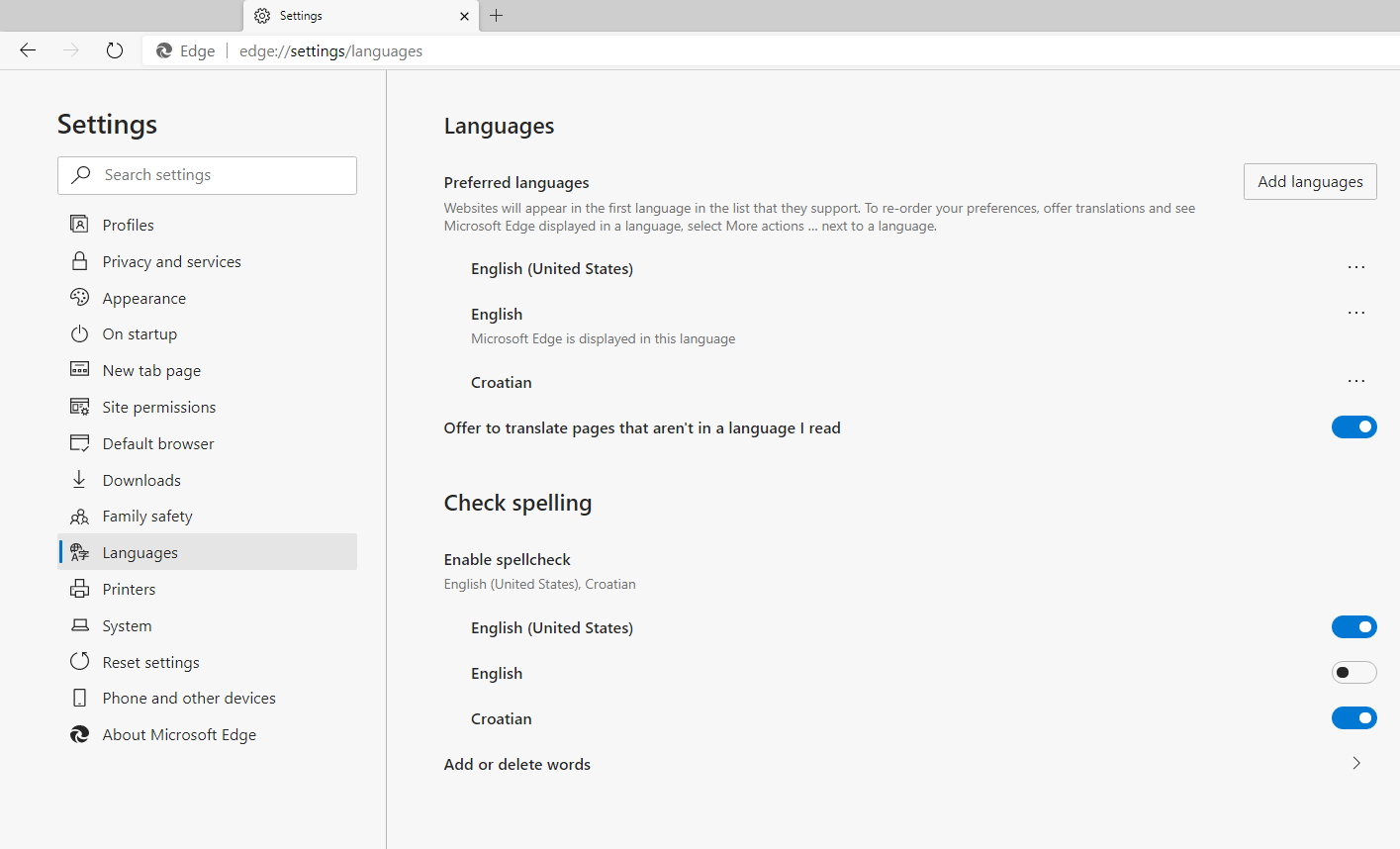Viewport: 1400px width, 849px height.
Task: Open Downloads settings section
Action: 207,480
